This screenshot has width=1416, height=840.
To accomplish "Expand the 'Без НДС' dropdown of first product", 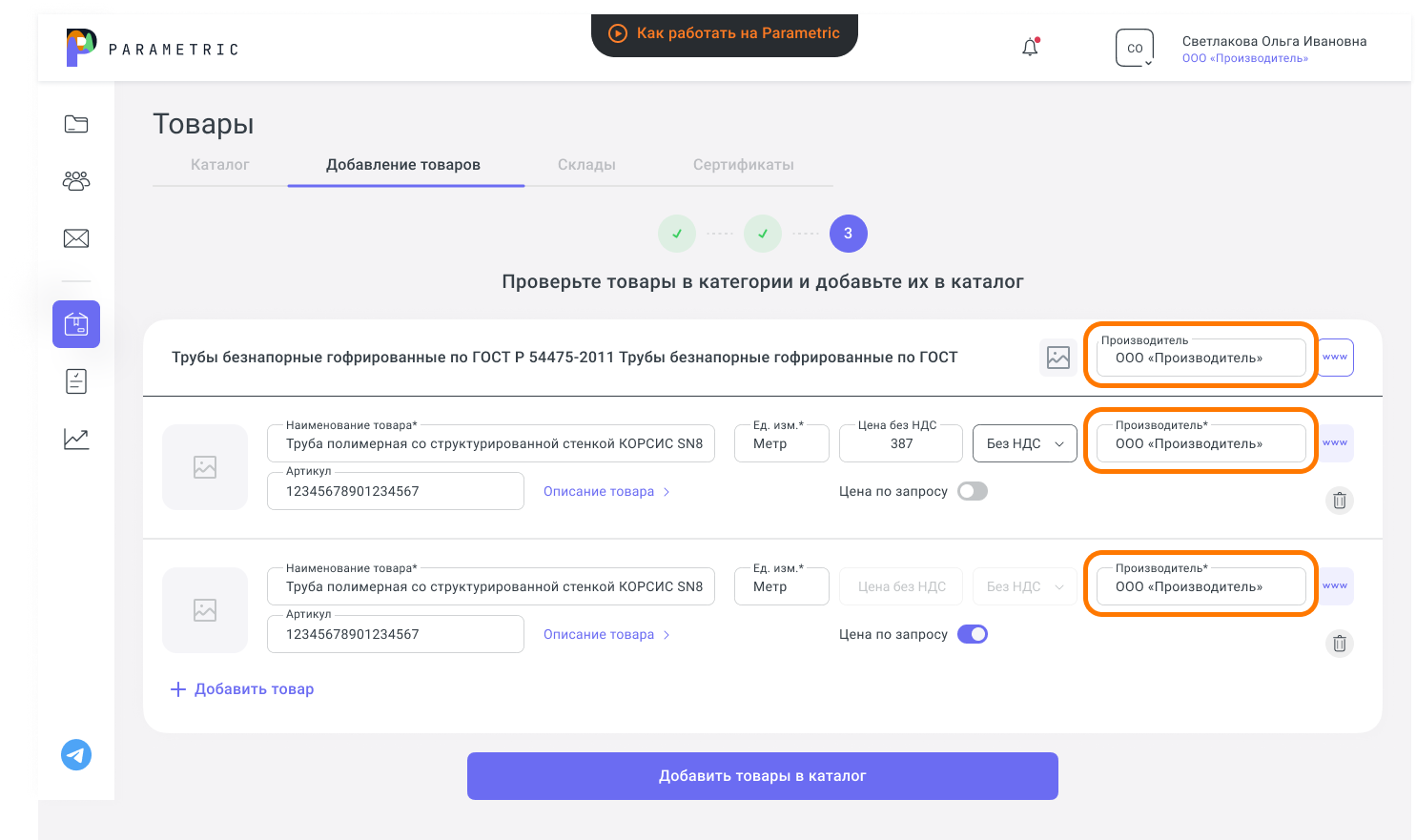I will pyautogui.click(x=1025, y=443).
